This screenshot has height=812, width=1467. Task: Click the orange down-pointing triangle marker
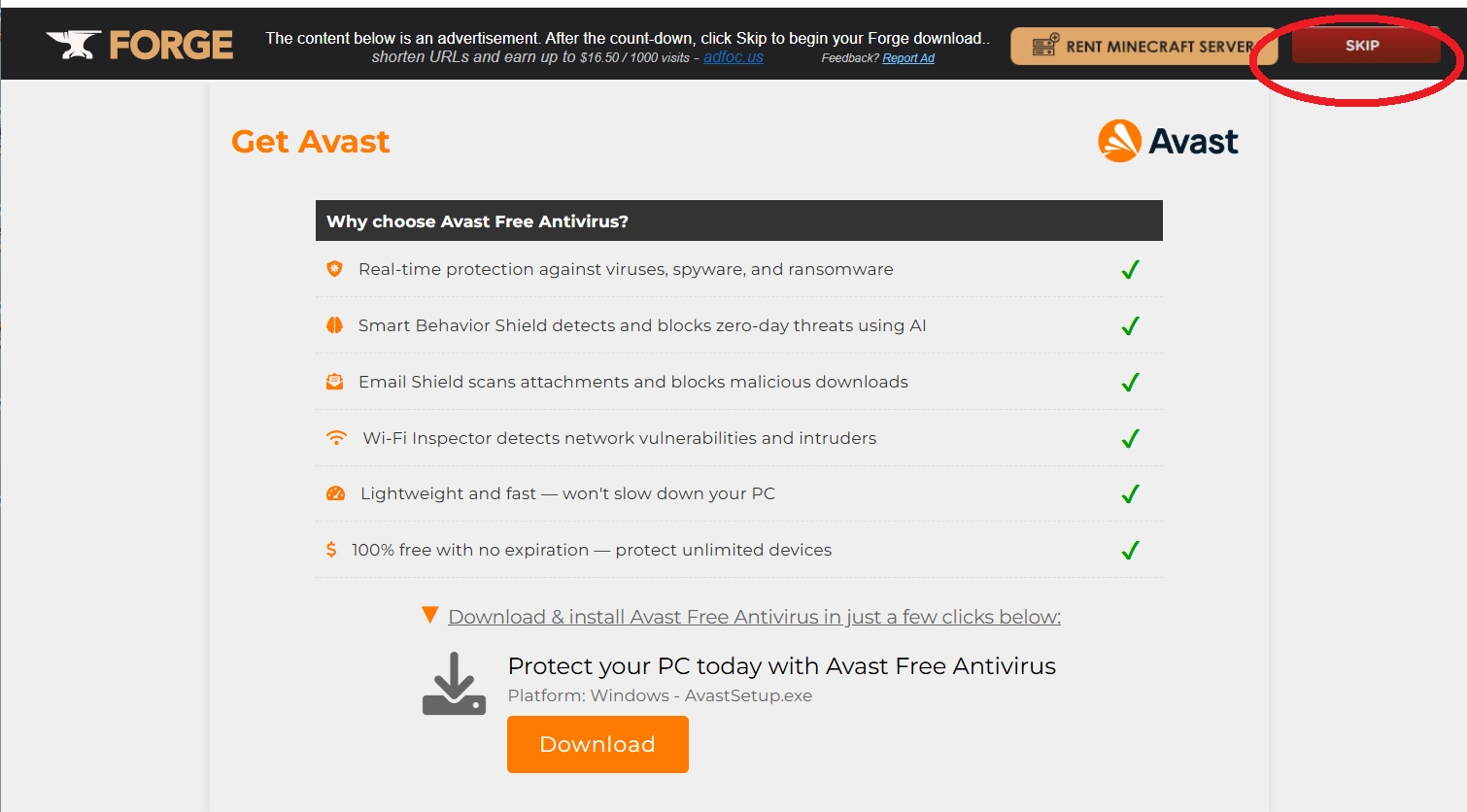[430, 615]
